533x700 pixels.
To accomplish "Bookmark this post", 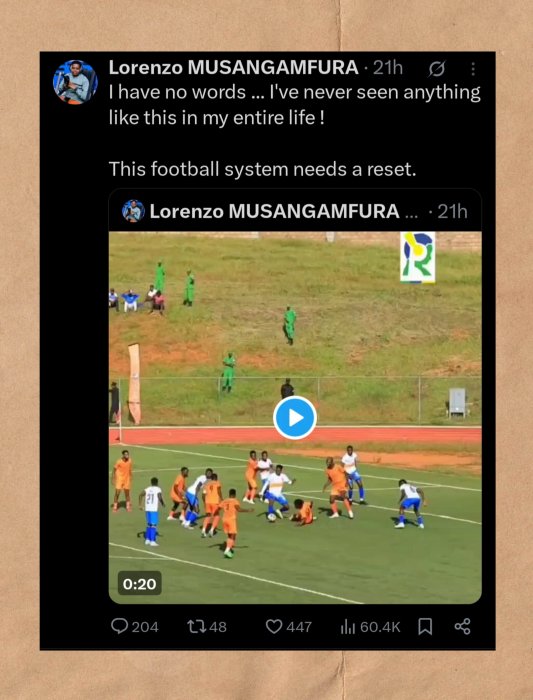I will point(425,626).
